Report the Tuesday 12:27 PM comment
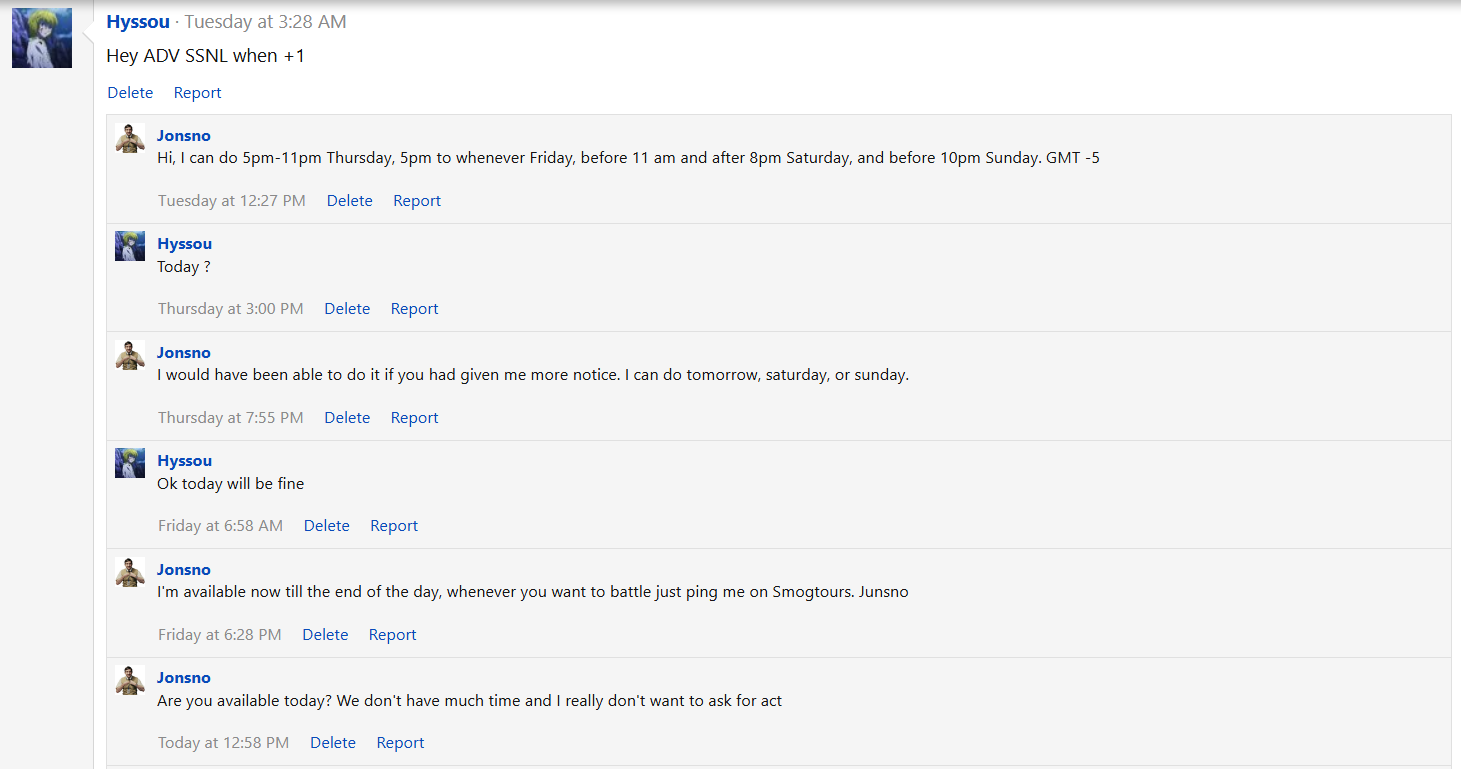Image resolution: width=1461 pixels, height=769 pixels. pyautogui.click(x=417, y=201)
